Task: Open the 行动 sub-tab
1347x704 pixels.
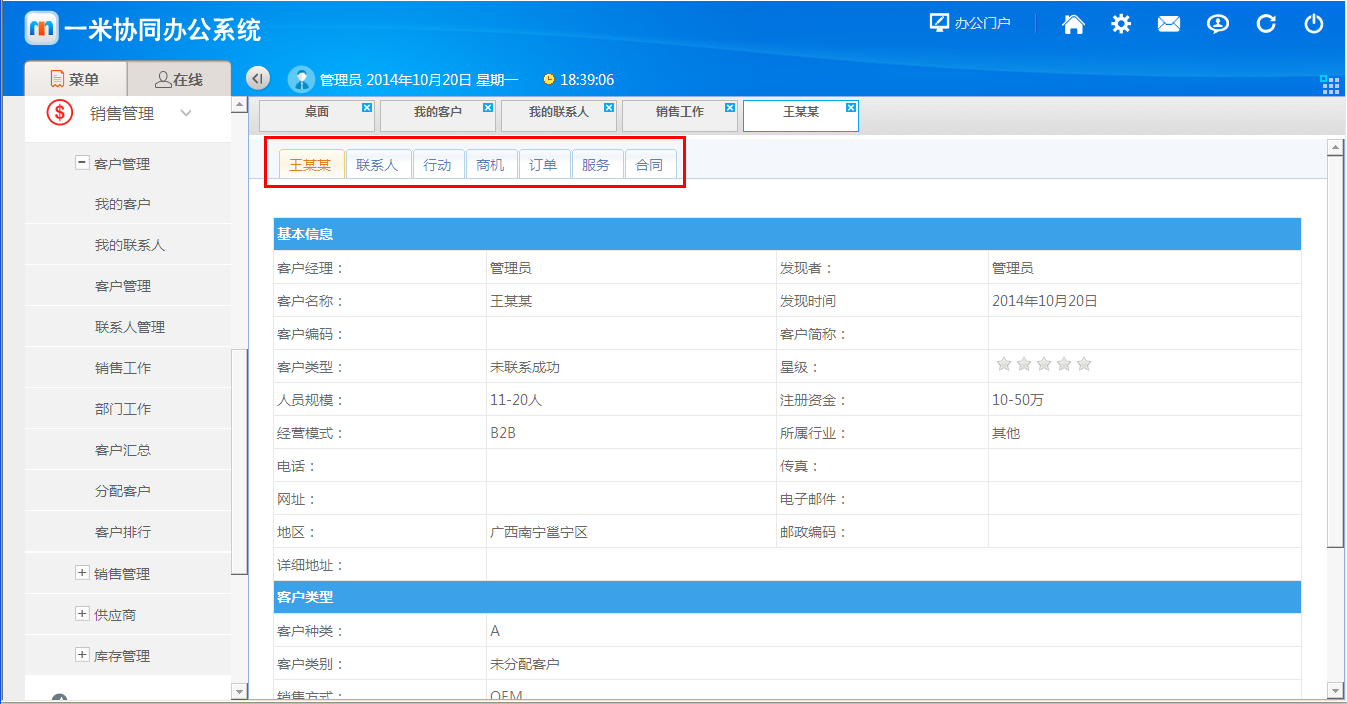Action: tap(438, 165)
